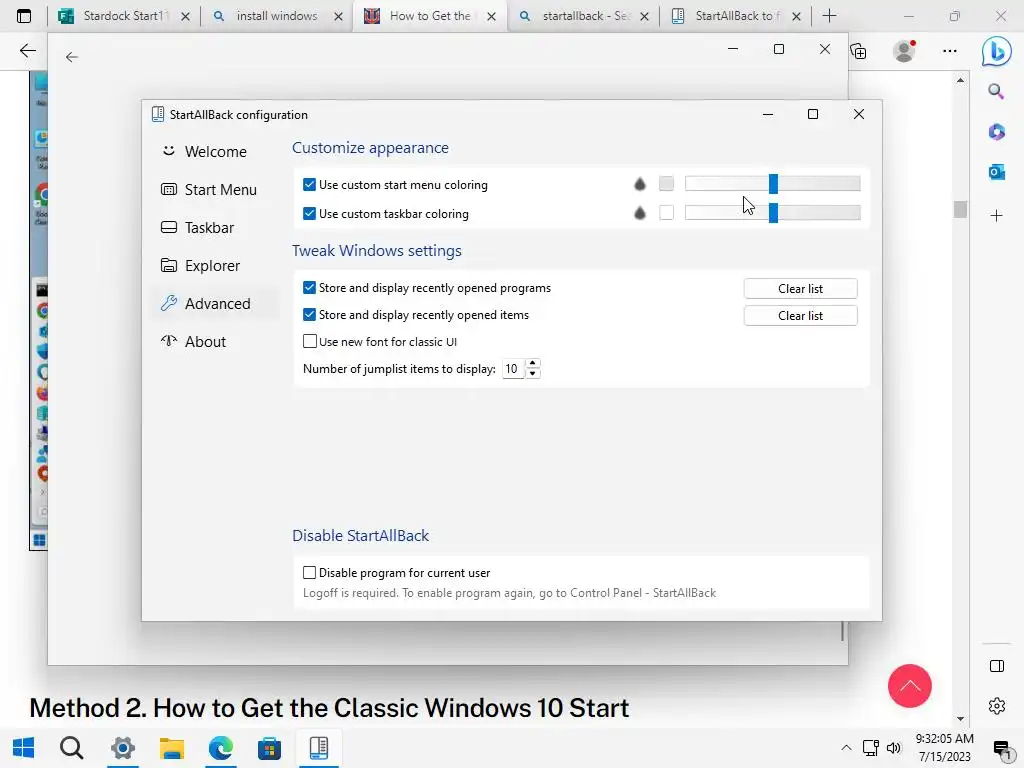The image size is (1024, 768).
Task: Check Disable program for current user
Action: [x=310, y=573]
